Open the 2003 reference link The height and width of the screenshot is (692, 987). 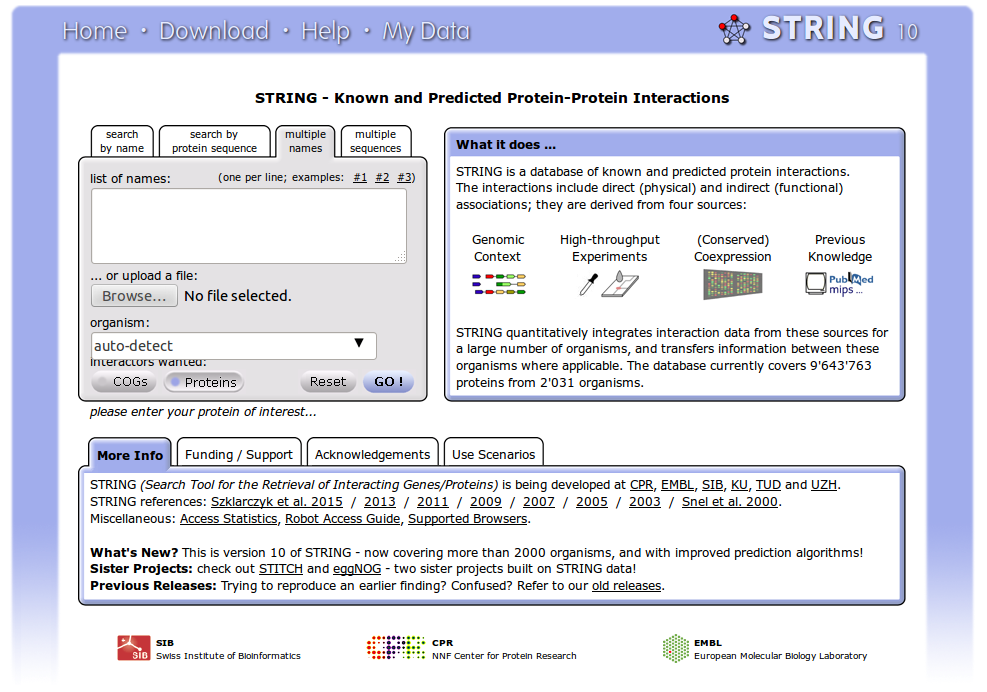[645, 502]
